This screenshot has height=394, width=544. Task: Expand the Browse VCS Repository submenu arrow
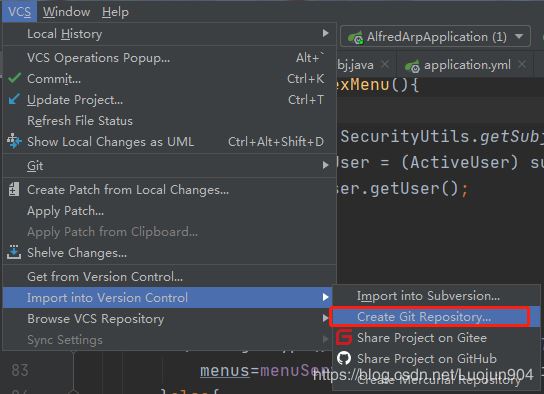325,318
